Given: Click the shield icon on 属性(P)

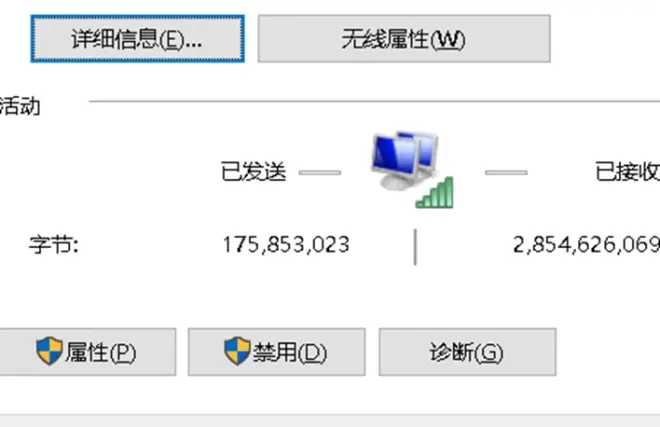Looking at the screenshot, I should [x=49, y=351].
